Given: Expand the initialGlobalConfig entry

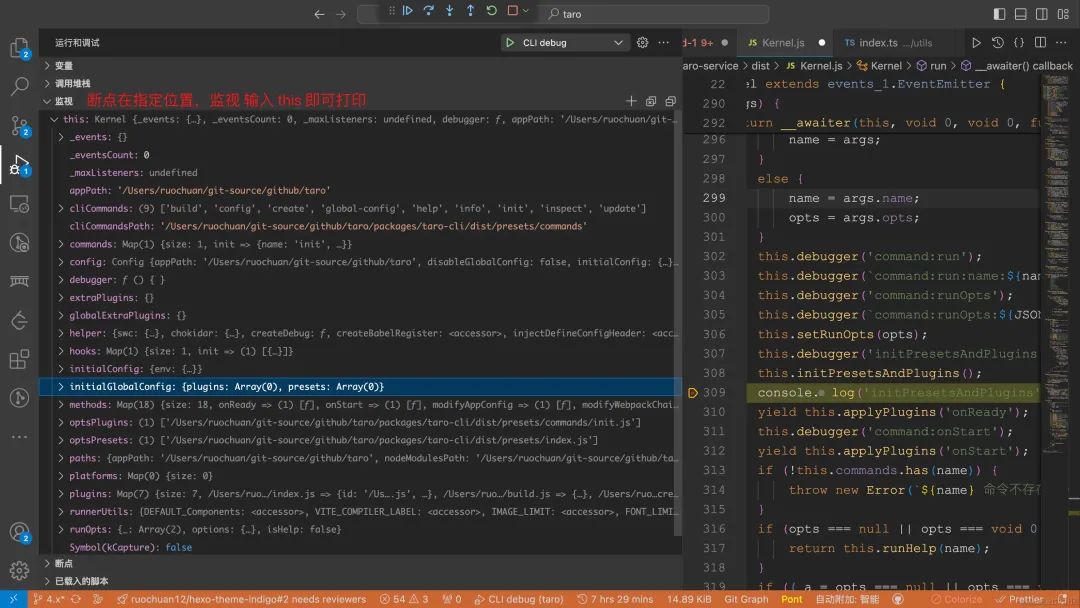Looking at the screenshot, I should point(61,386).
